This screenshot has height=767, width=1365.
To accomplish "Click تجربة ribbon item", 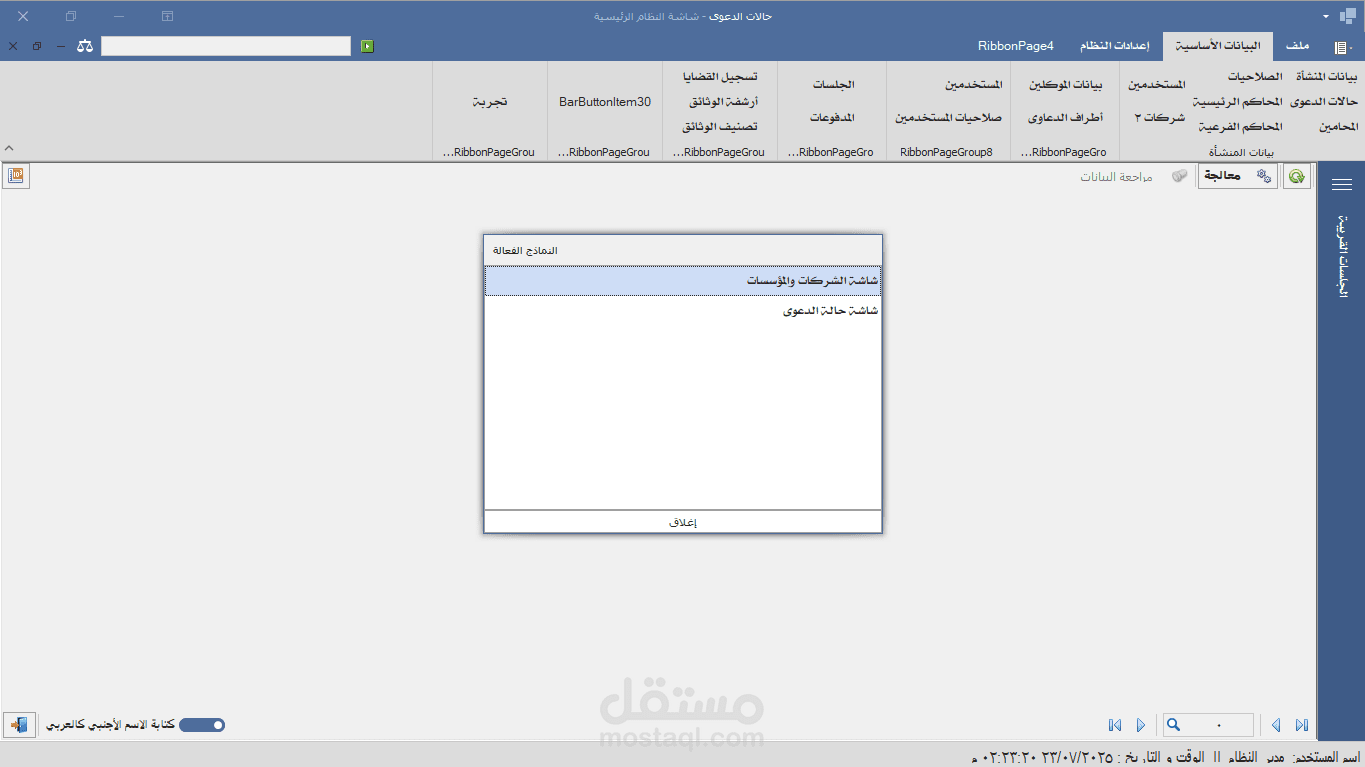I will click(489, 102).
